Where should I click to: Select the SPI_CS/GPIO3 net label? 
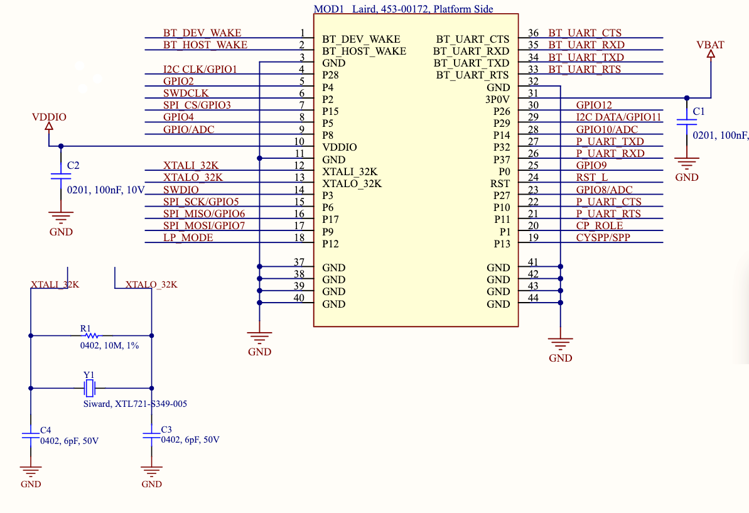pos(197,105)
